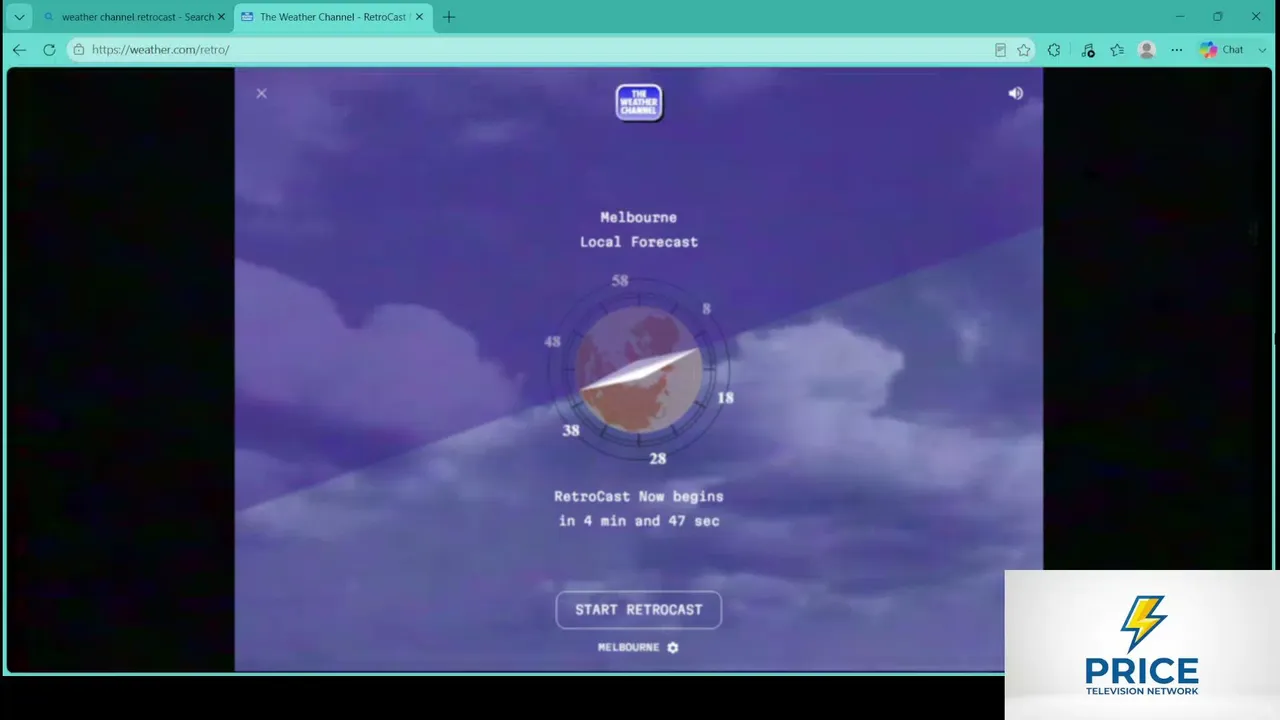The width and height of the screenshot is (1280, 720).
Task: Click the compass globe dial
Action: pyautogui.click(x=639, y=371)
